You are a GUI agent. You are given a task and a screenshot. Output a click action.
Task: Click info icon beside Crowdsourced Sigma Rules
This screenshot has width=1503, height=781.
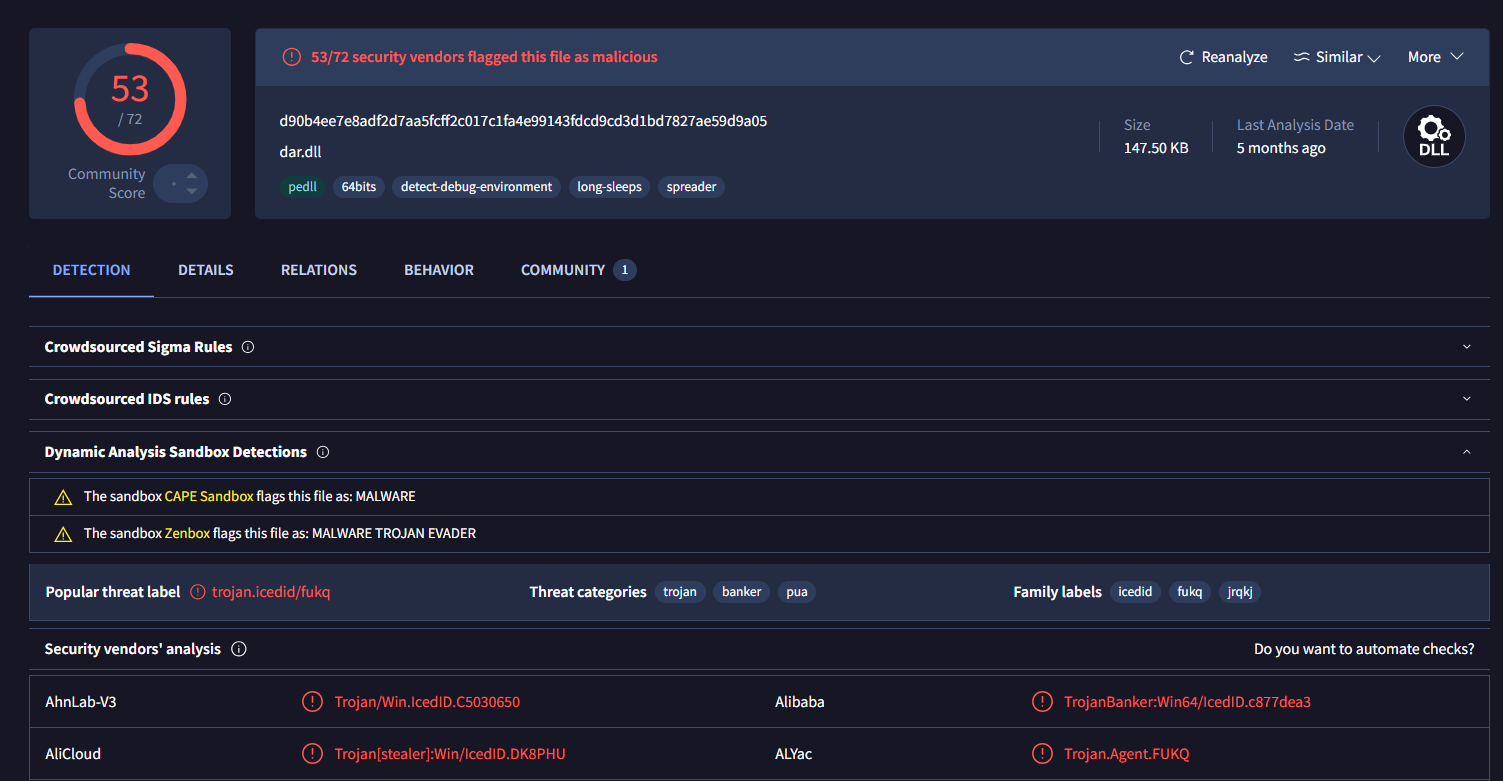pyautogui.click(x=248, y=347)
